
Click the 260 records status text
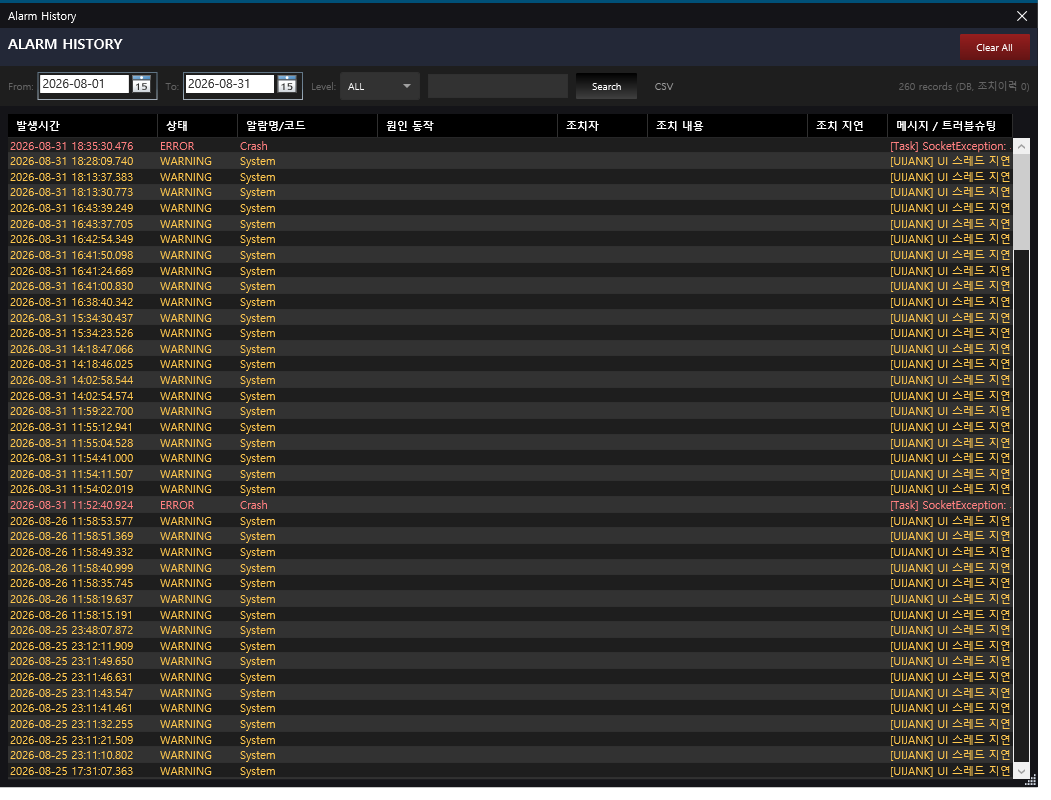(x=963, y=86)
